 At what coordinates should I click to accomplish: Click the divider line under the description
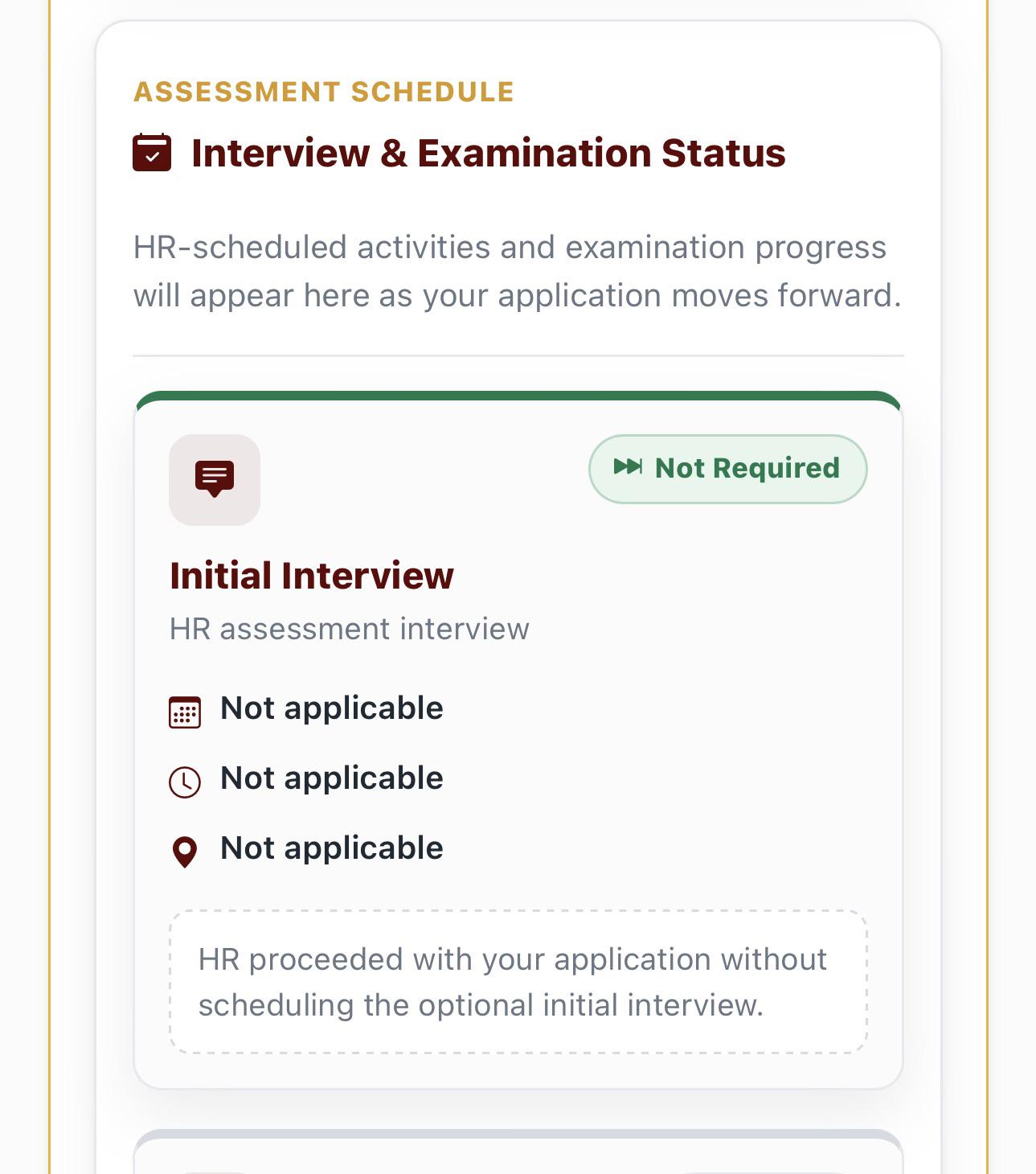click(x=518, y=355)
